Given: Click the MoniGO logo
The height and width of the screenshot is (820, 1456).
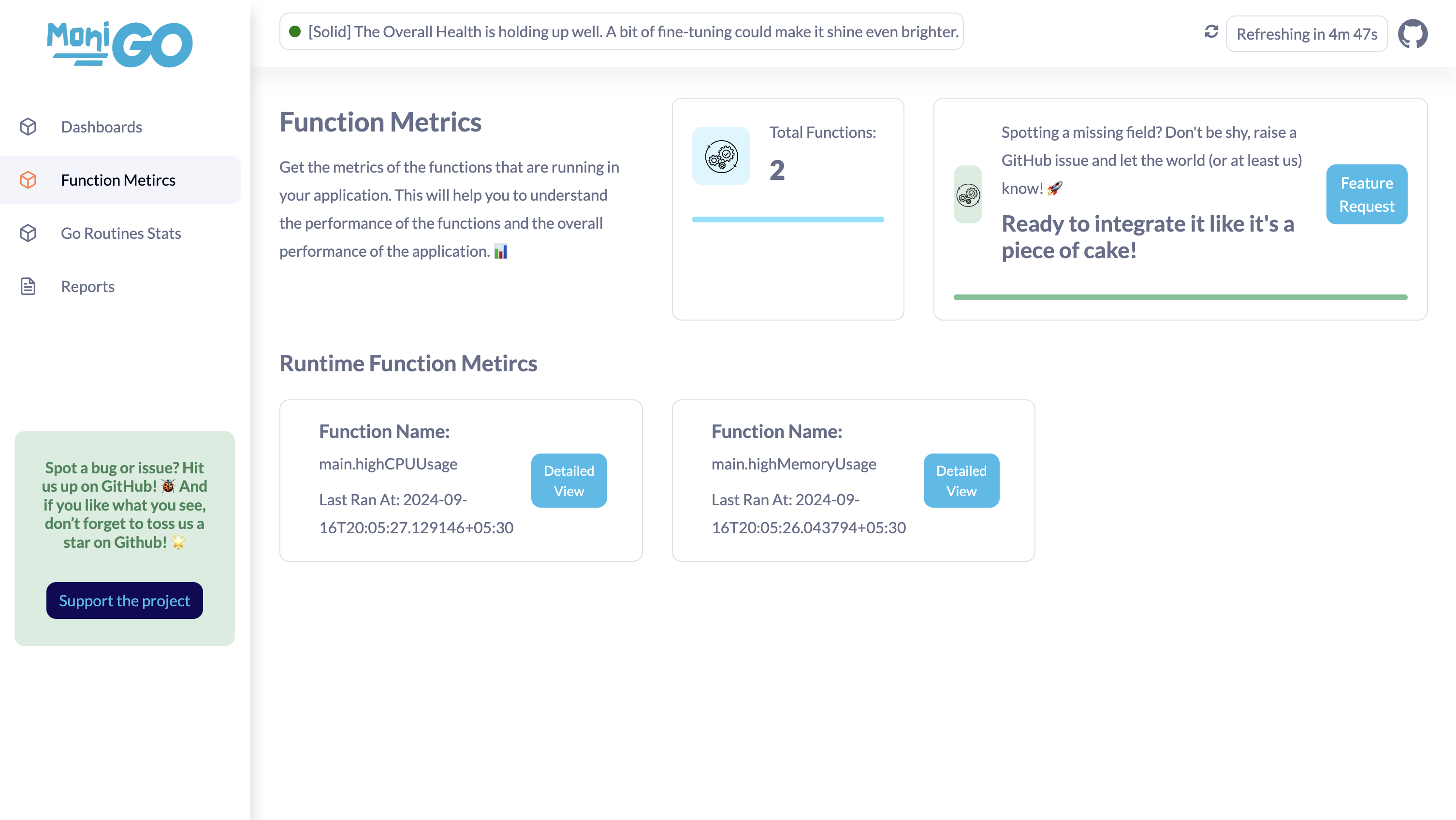Looking at the screenshot, I should (120, 44).
